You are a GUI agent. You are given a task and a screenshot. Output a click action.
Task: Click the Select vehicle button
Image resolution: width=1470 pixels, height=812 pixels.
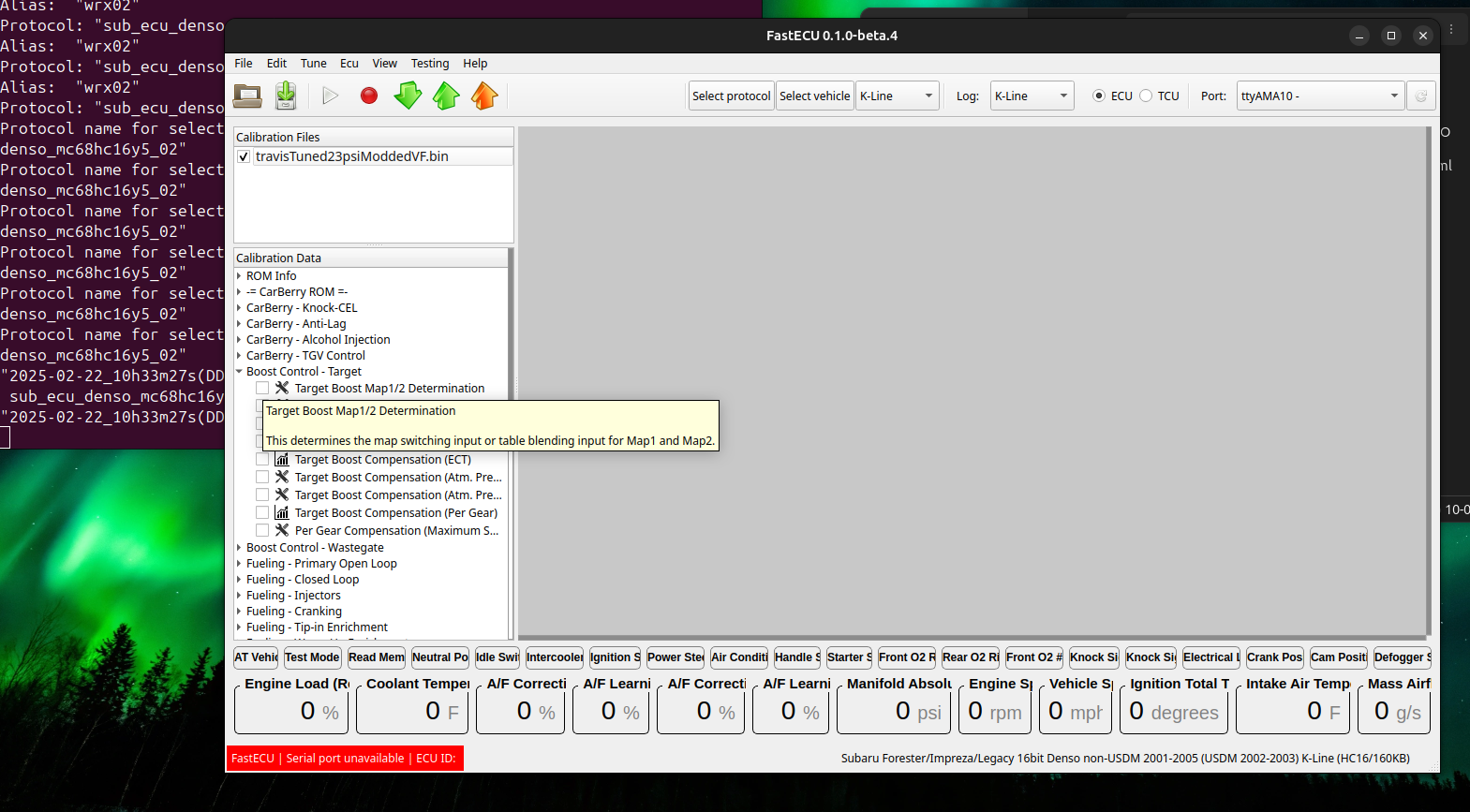click(x=815, y=96)
